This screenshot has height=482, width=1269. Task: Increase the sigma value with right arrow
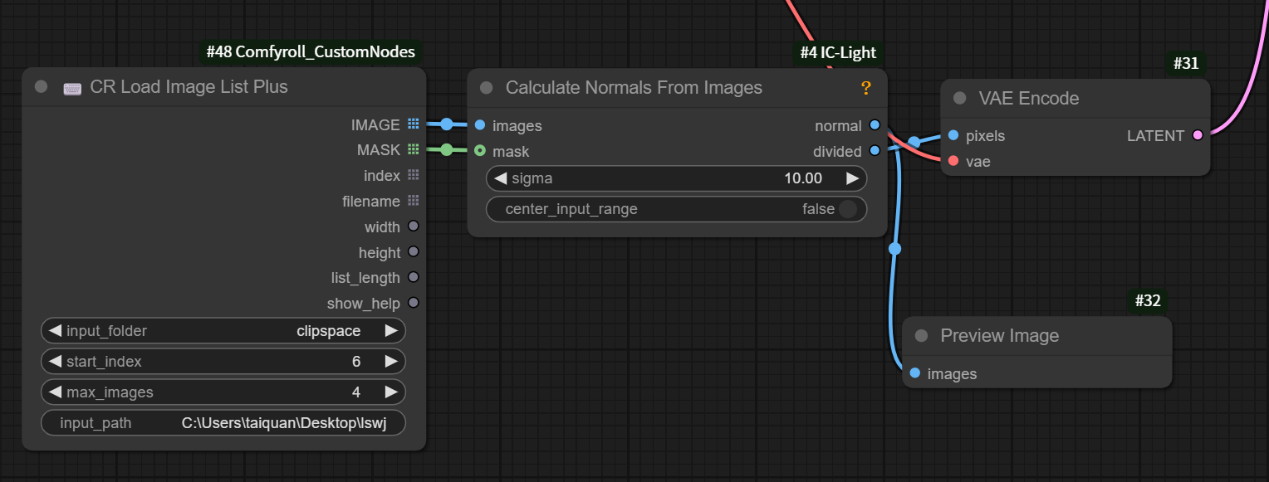[852, 179]
